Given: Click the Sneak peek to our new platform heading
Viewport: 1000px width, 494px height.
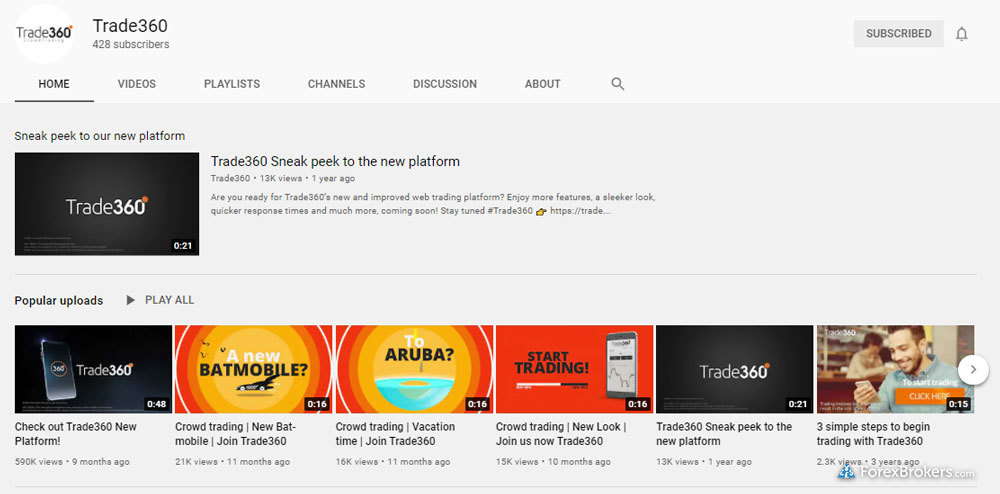Looking at the screenshot, I should pos(99,136).
